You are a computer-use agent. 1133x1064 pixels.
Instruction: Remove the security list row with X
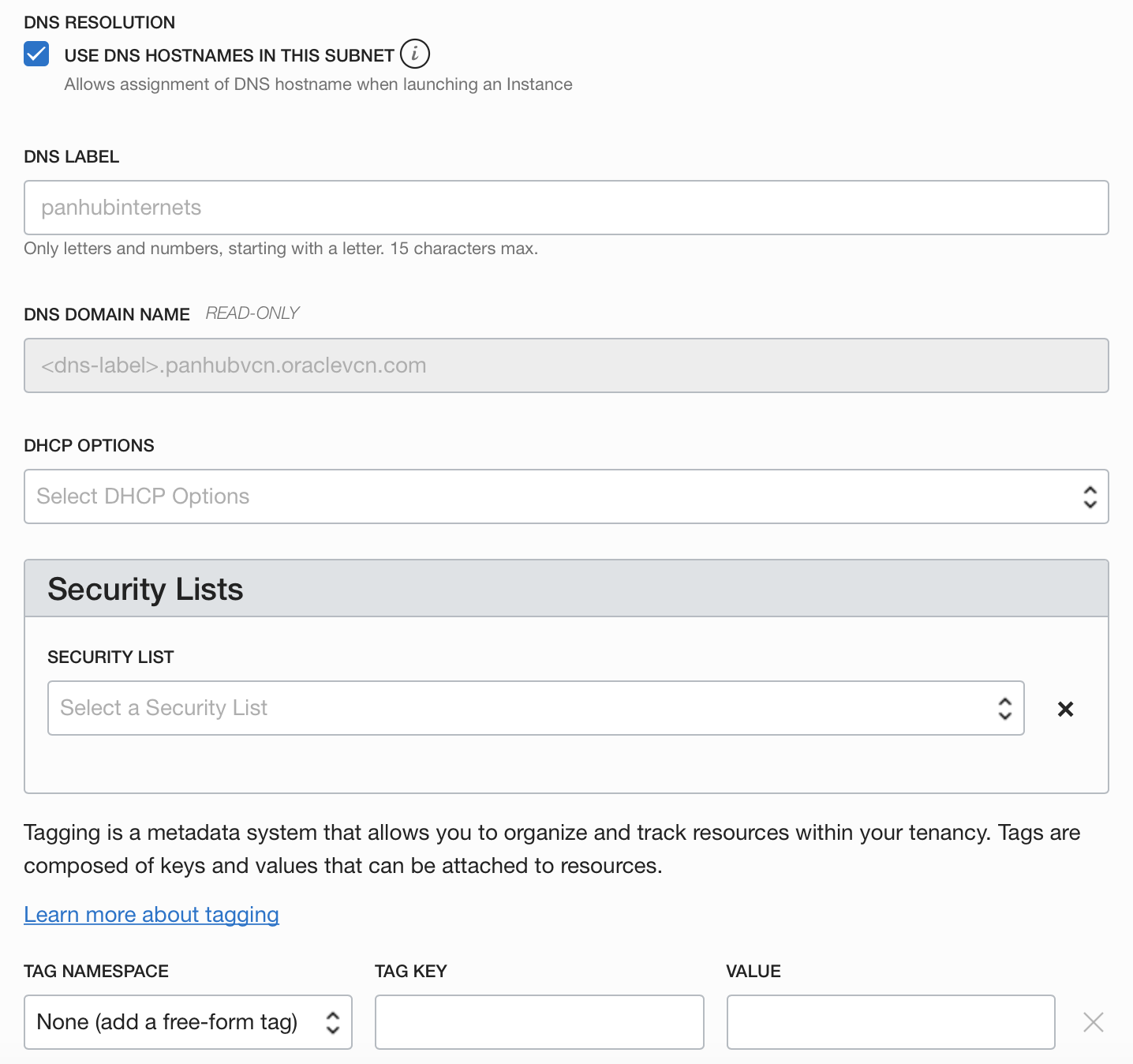(x=1065, y=709)
